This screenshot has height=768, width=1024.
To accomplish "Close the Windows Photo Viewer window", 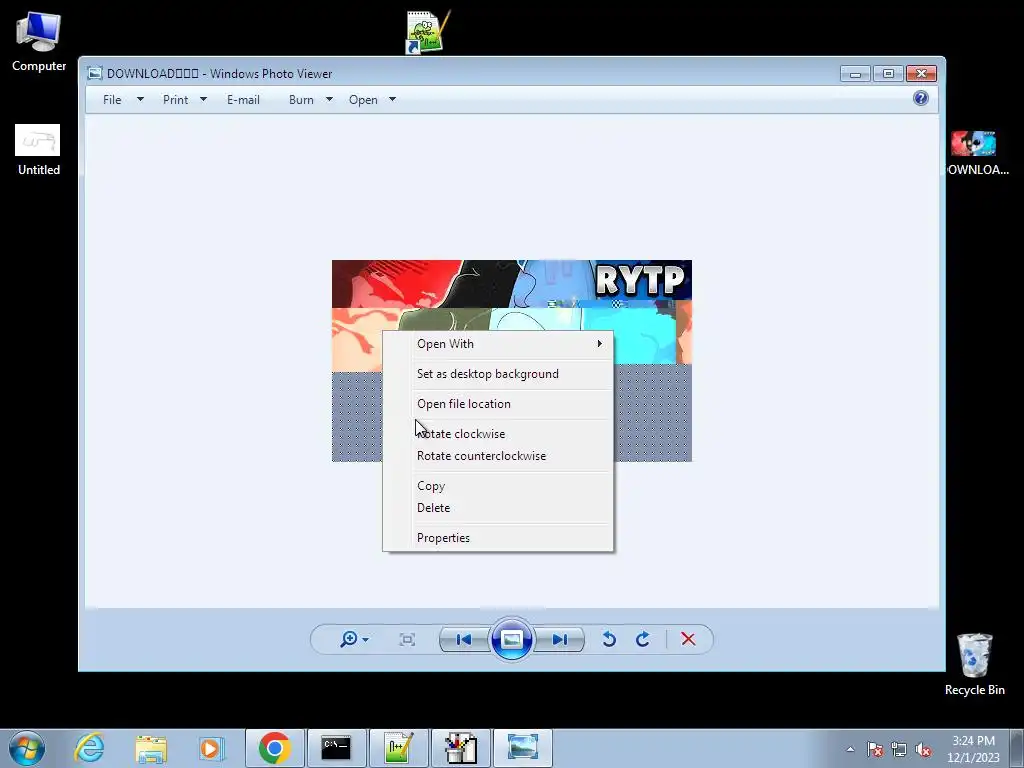I will [921, 74].
